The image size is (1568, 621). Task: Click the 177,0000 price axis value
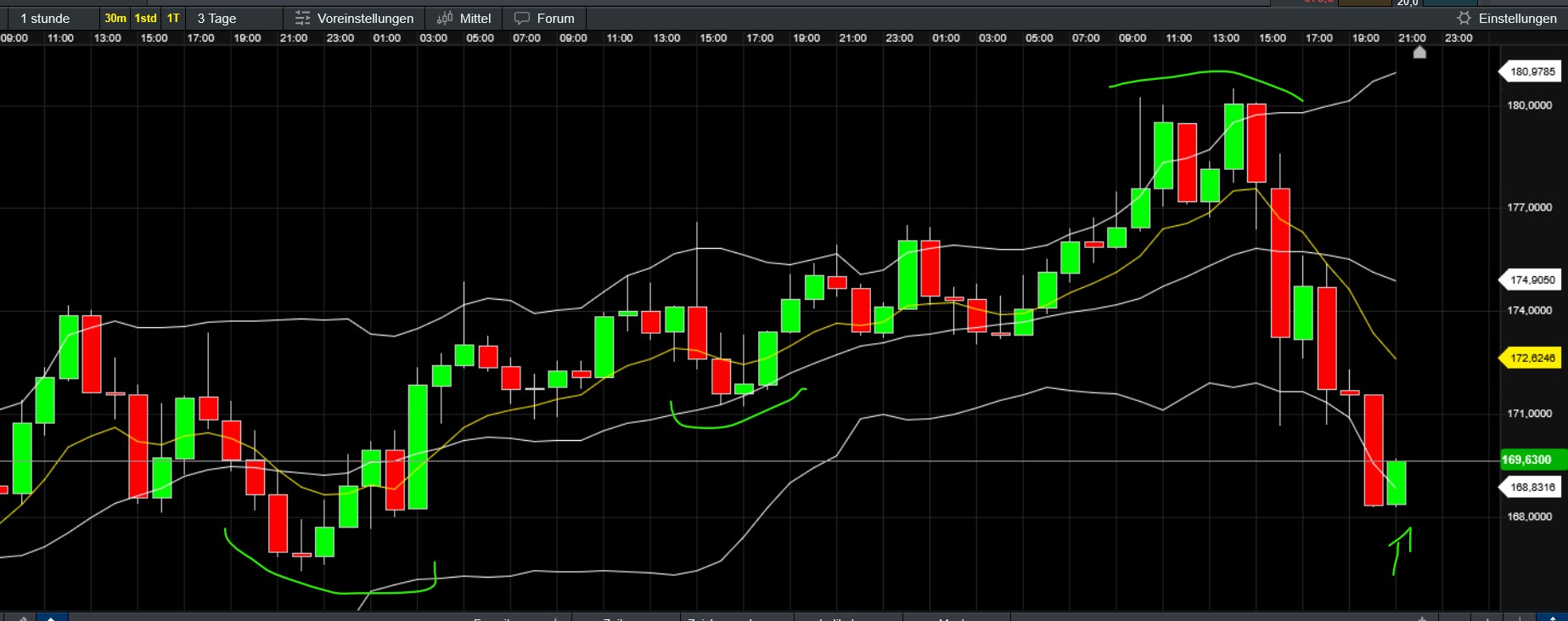pos(1530,207)
